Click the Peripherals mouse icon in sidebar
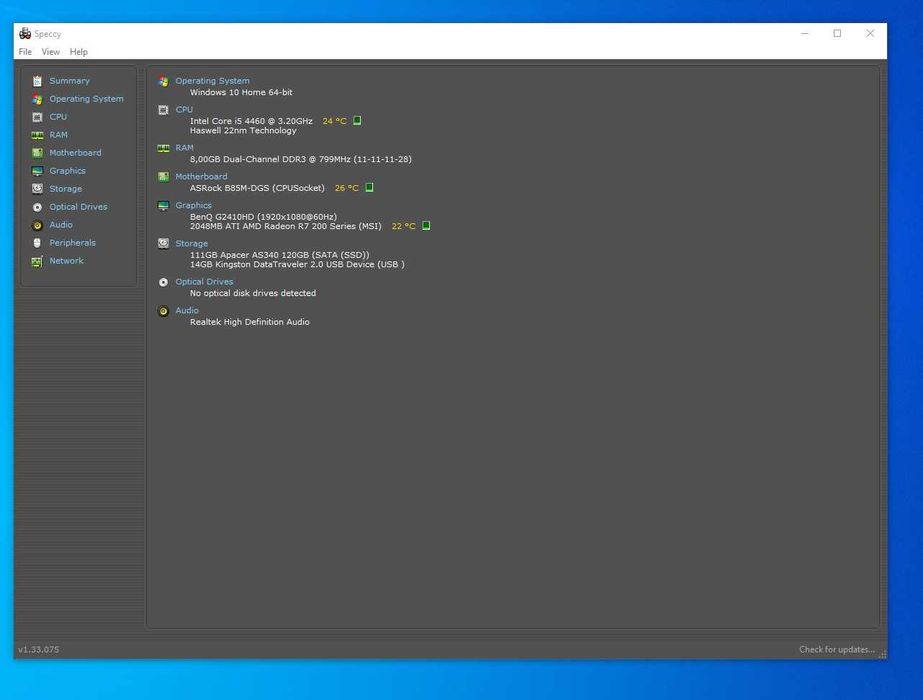This screenshot has width=923, height=700. point(37,243)
